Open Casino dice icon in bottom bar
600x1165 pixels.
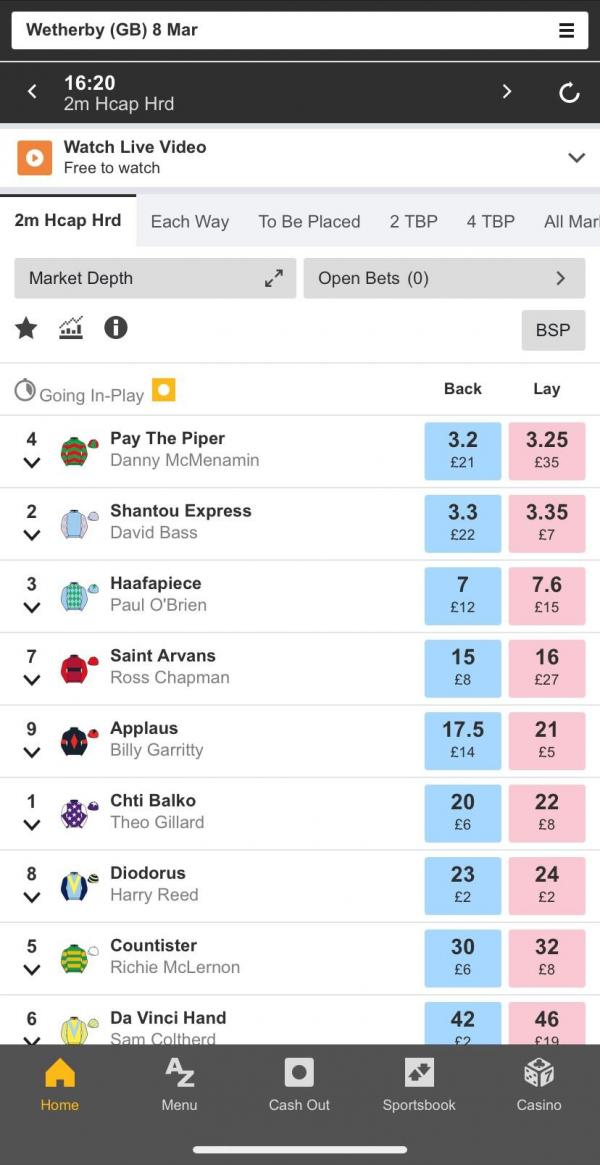pyautogui.click(x=539, y=1085)
